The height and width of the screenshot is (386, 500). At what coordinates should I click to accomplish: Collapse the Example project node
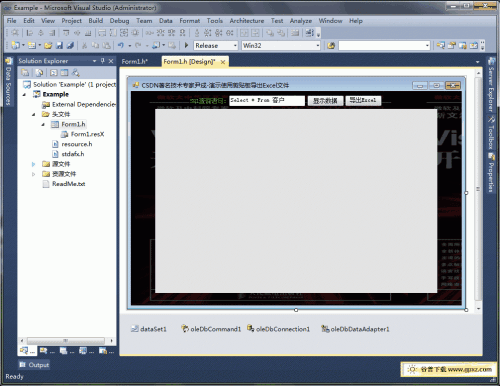point(24,95)
